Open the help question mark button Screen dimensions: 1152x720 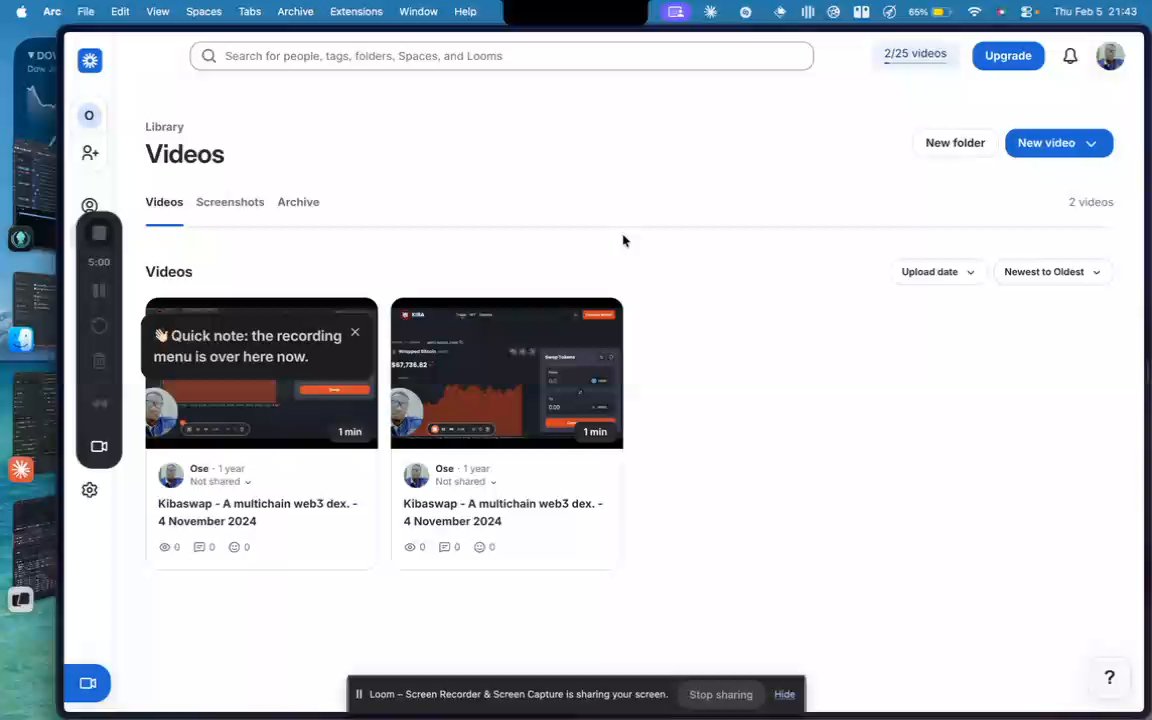coord(1109,677)
